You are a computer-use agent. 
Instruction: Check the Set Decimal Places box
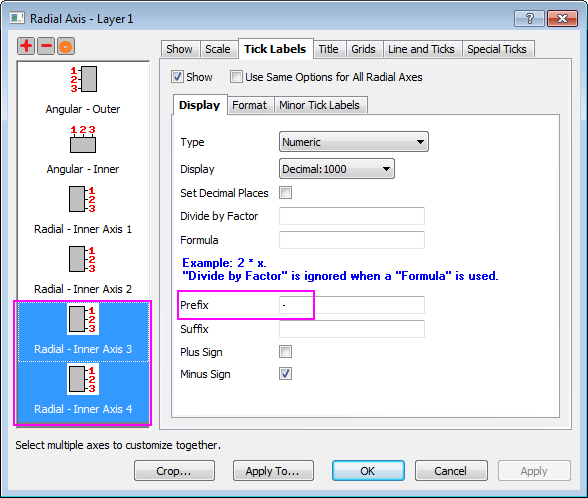[285, 193]
